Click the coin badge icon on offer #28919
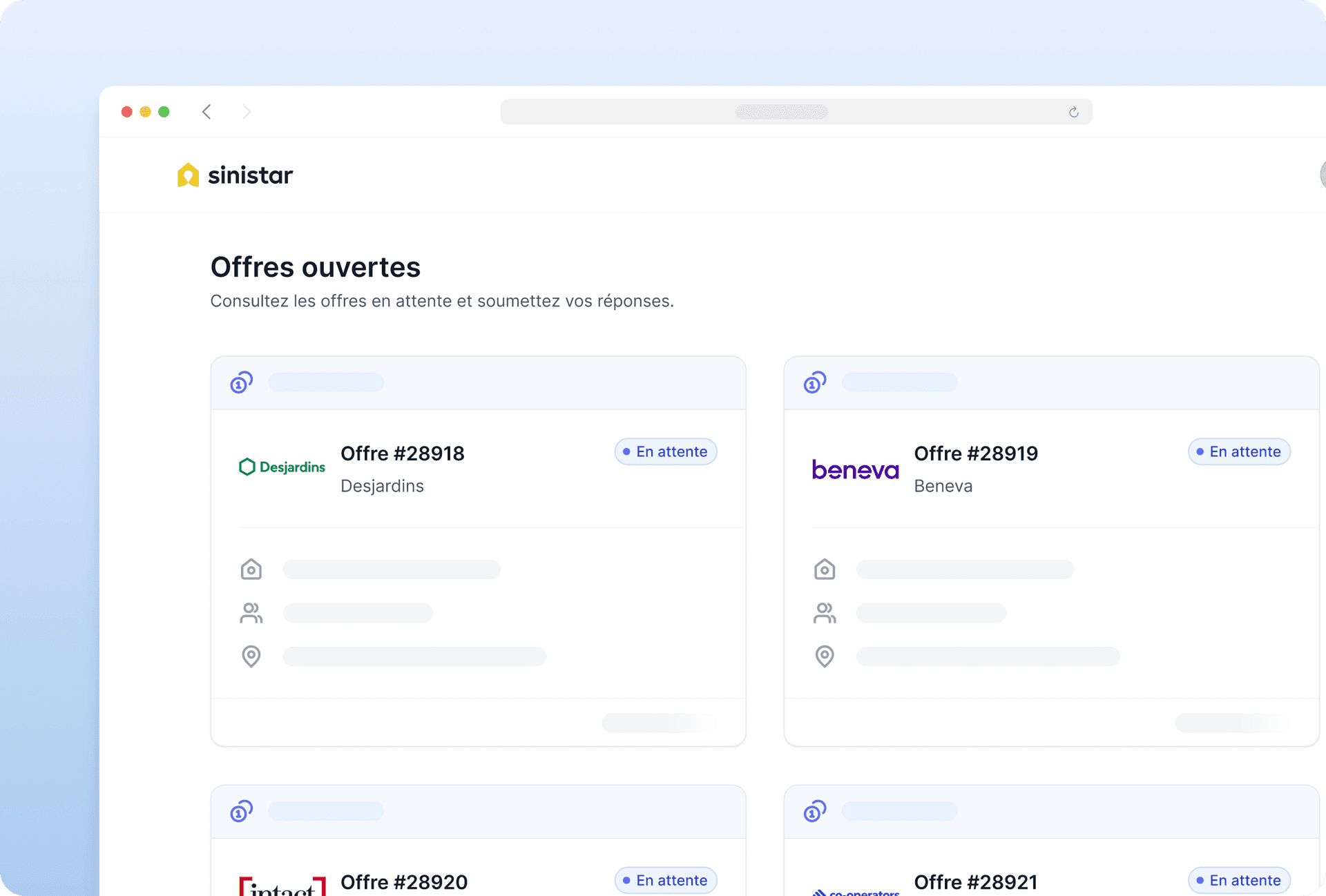 [815, 382]
